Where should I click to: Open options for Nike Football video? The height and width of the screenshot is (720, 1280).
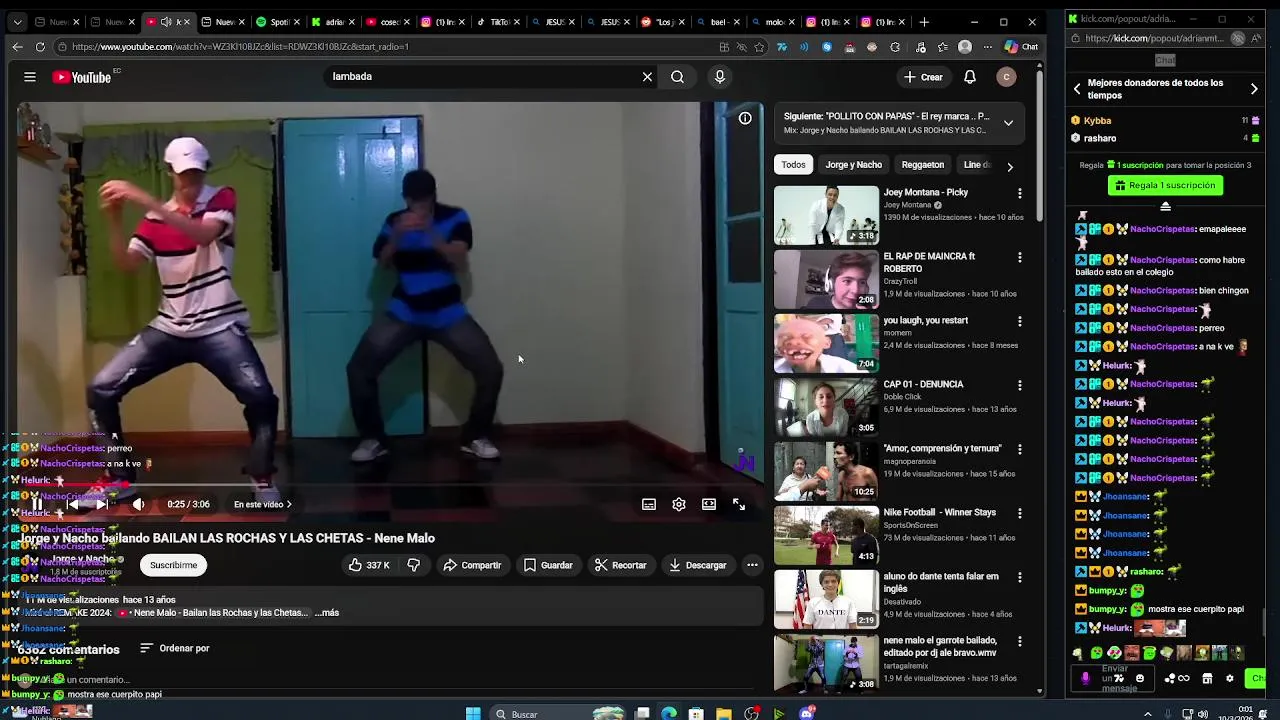point(1019,513)
